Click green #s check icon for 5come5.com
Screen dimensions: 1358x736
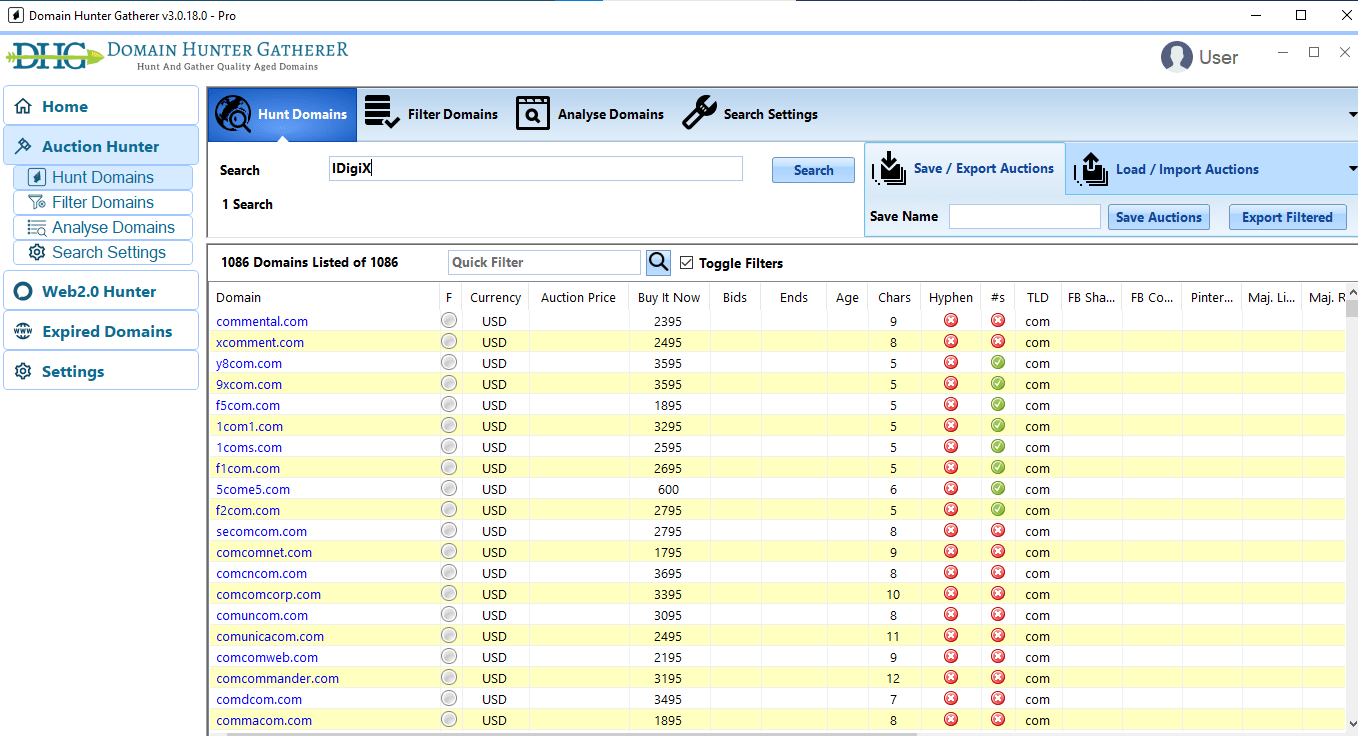click(998, 488)
